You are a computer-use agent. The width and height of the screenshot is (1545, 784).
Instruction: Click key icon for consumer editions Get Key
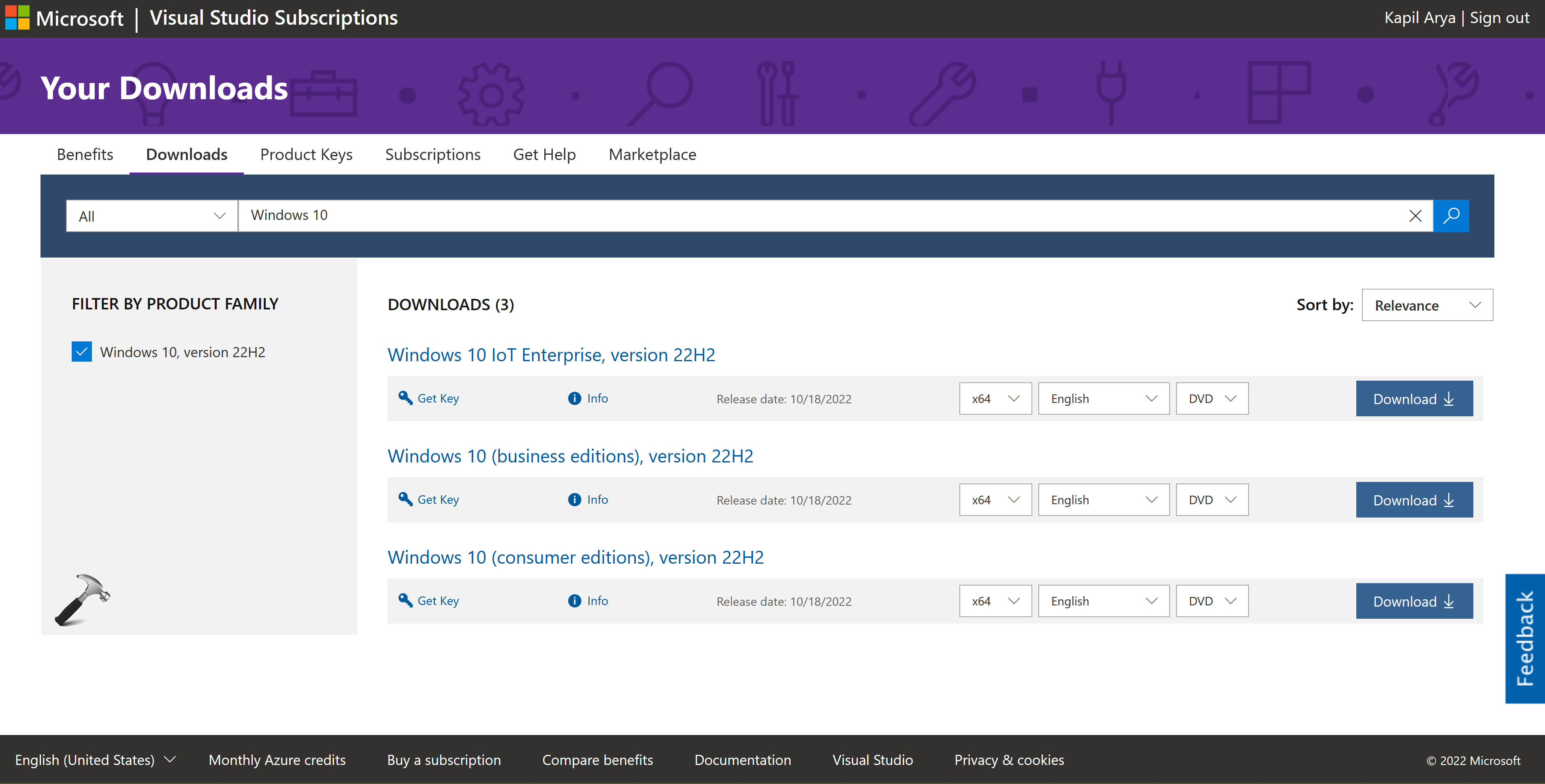point(405,601)
